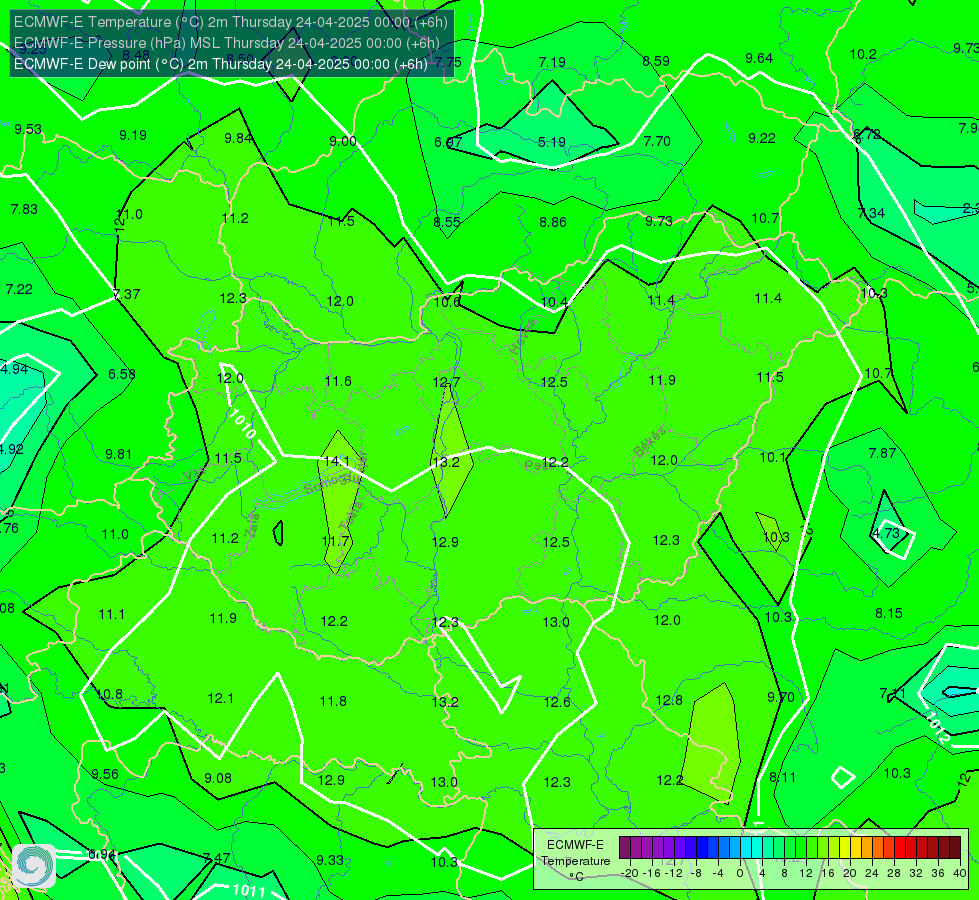Click the 7.22 temperature value
The height and width of the screenshot is (900, 979).
(19, 289)
